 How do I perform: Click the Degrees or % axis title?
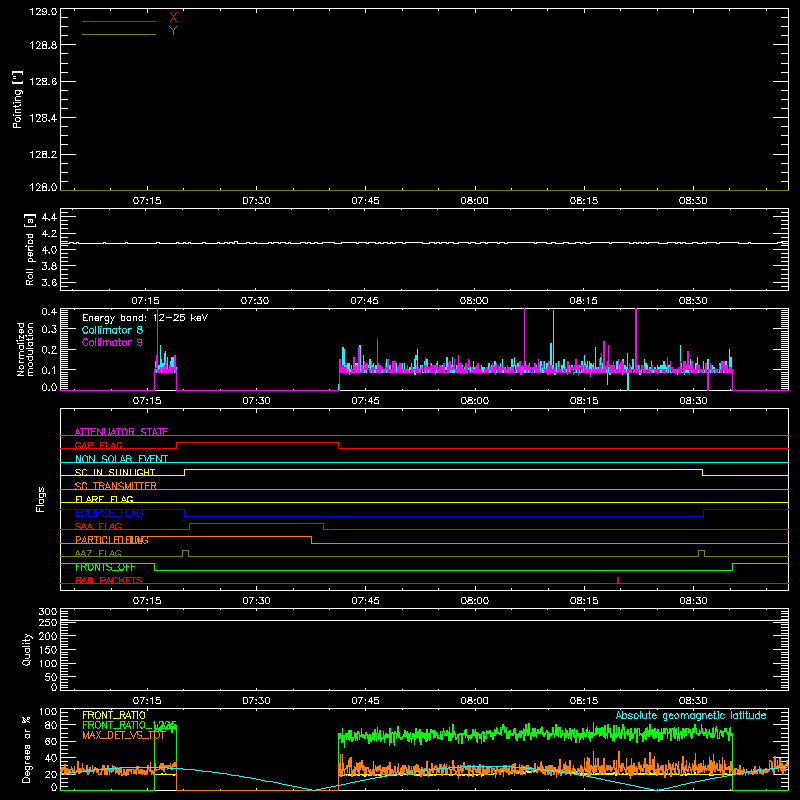tap(27, 750)
